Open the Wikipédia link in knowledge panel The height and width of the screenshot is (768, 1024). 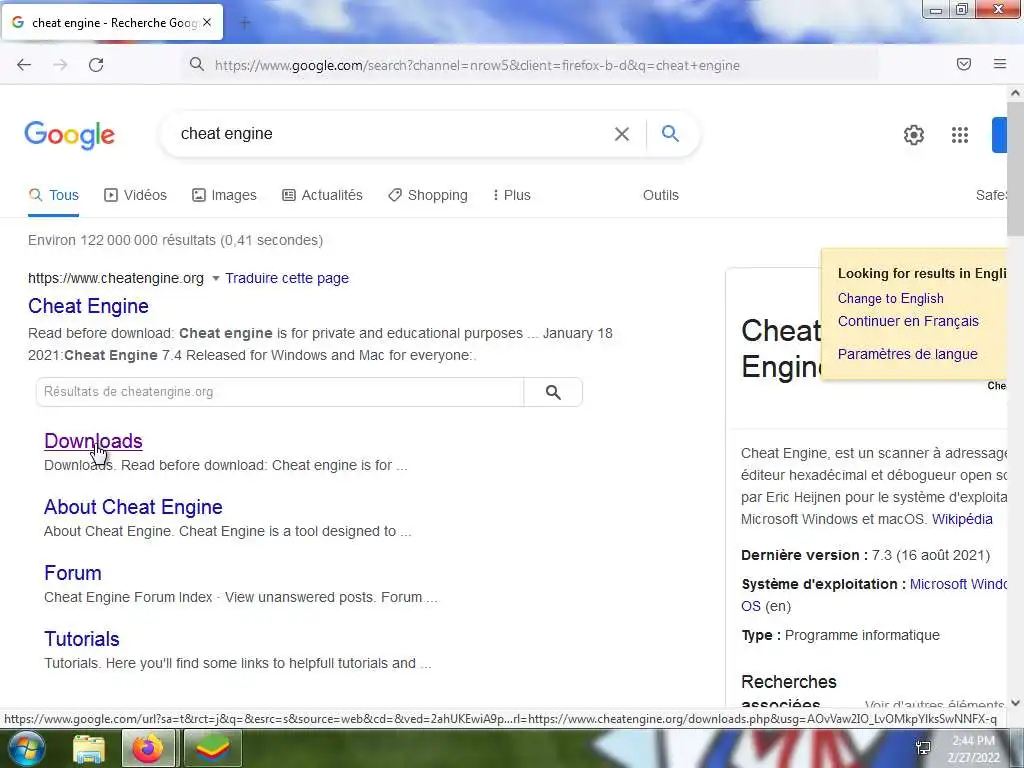[x=962, y=519]
